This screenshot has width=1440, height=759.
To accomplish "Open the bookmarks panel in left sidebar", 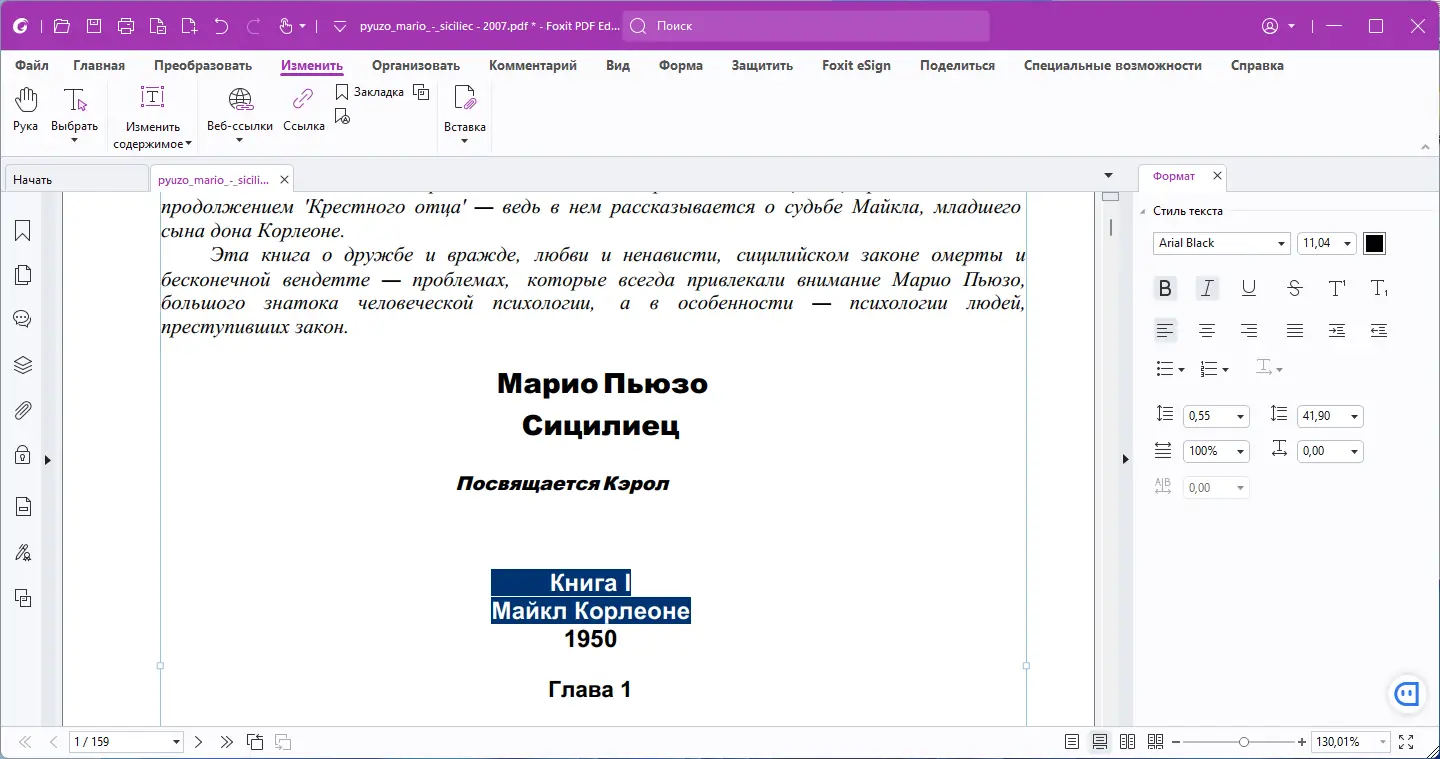I will click(x=23, y=231).
